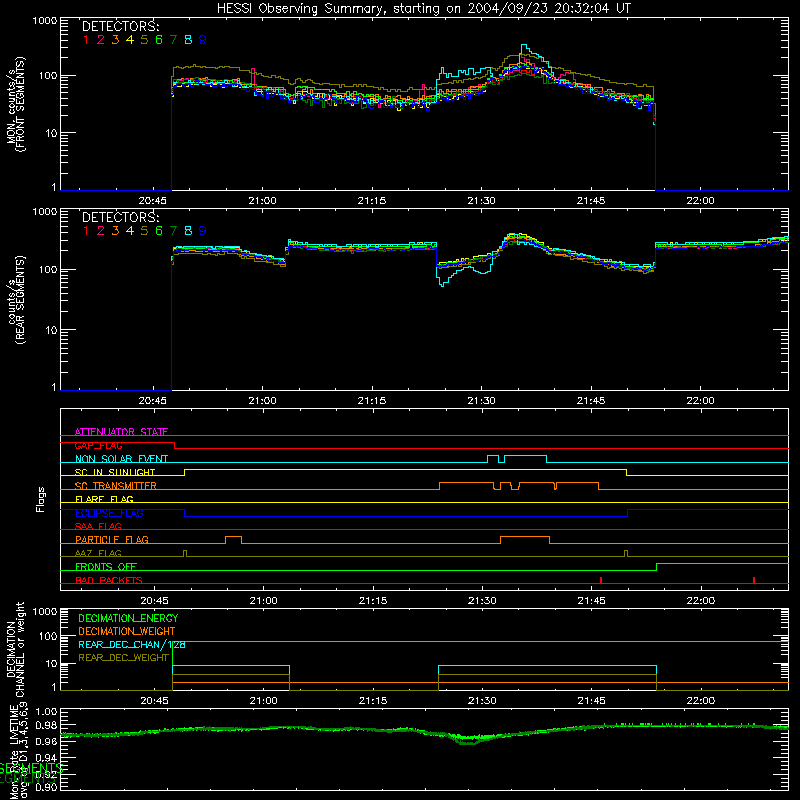
Task: Click the DECIMATION CHANNEL or weight axis title
Action: tap(15, 649)
